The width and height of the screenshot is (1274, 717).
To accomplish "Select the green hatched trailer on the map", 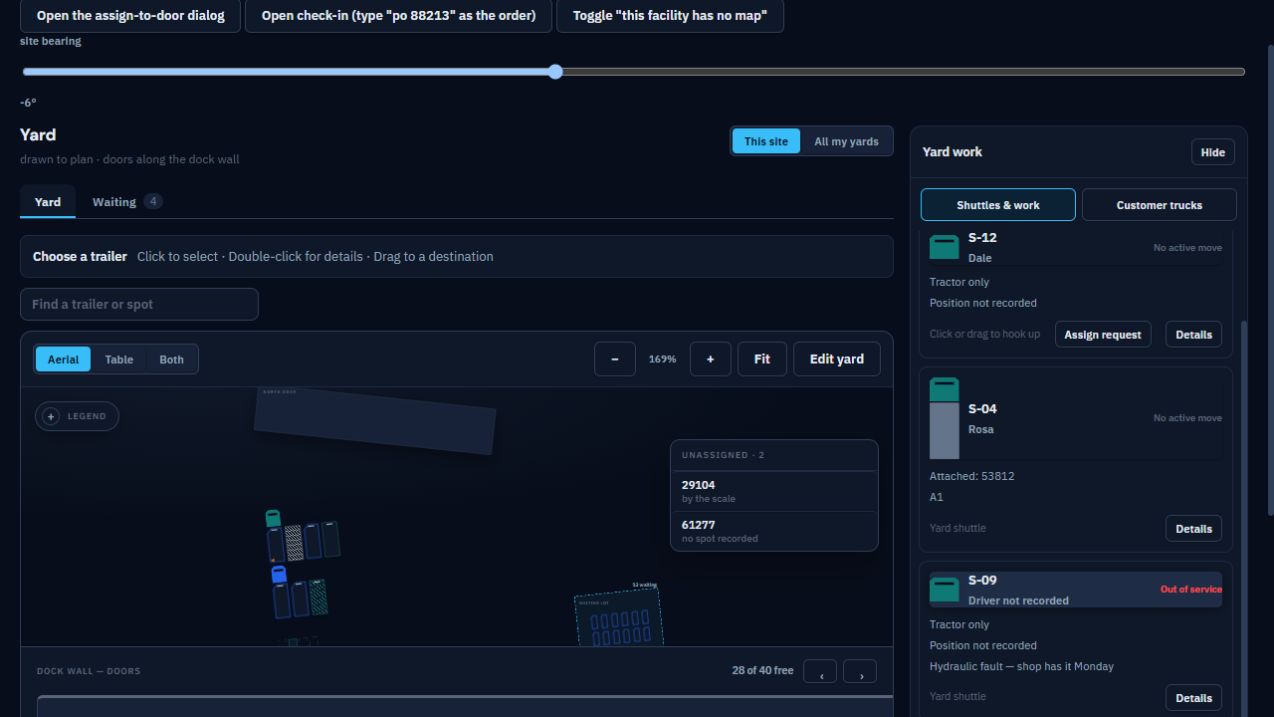I will click(x=317, y=597).
